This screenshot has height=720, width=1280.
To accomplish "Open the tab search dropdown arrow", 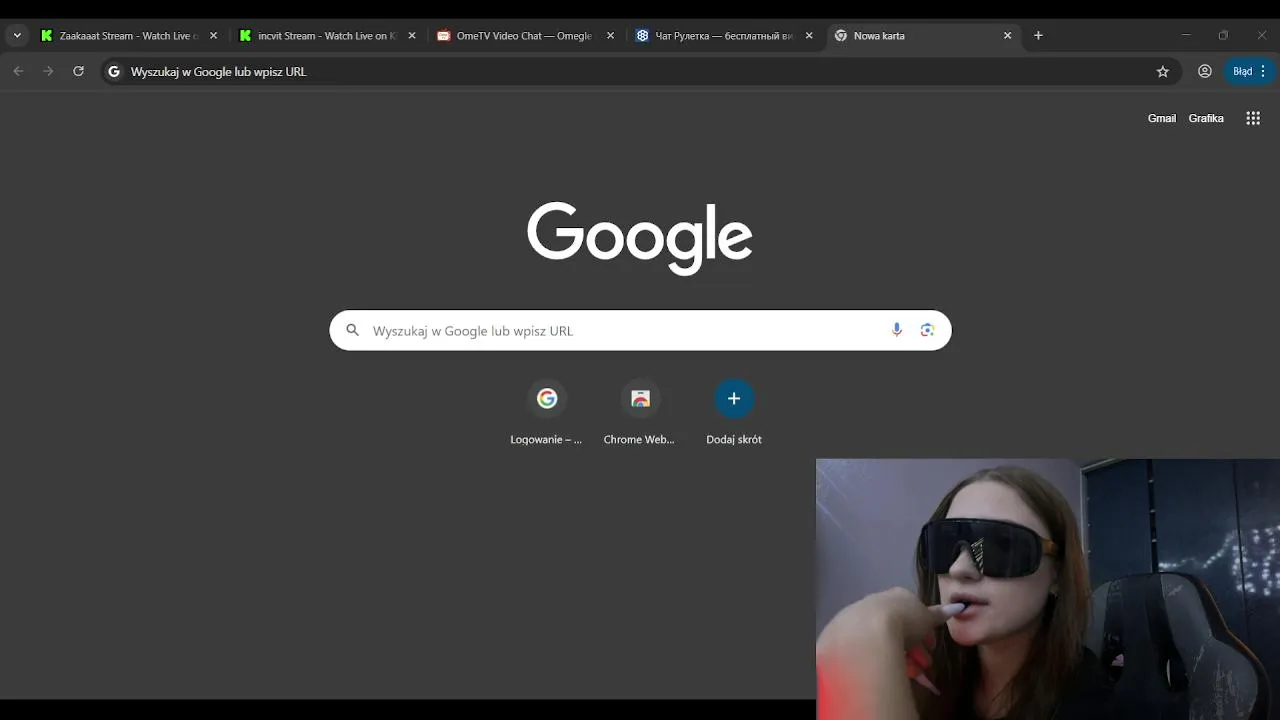I will coord(17,36).
